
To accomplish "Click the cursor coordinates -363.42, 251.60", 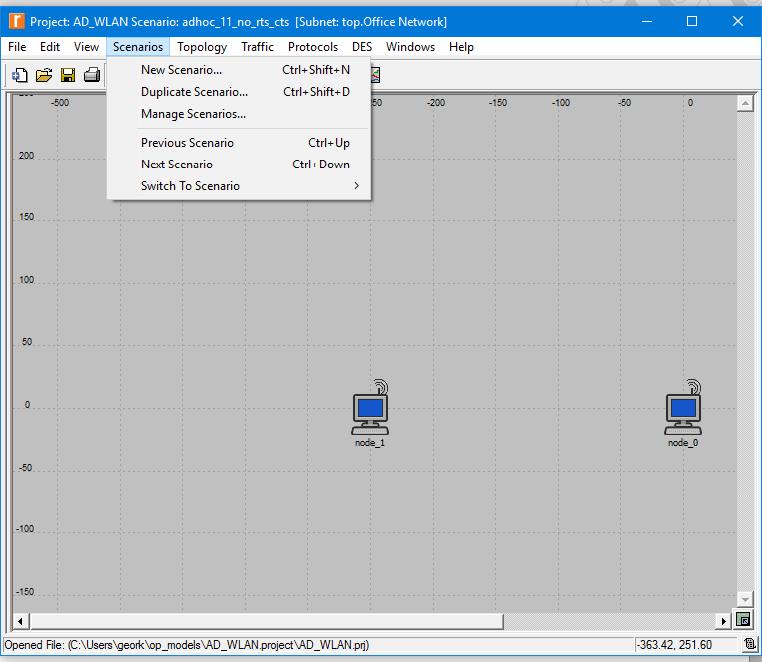I will pos(675,645).
